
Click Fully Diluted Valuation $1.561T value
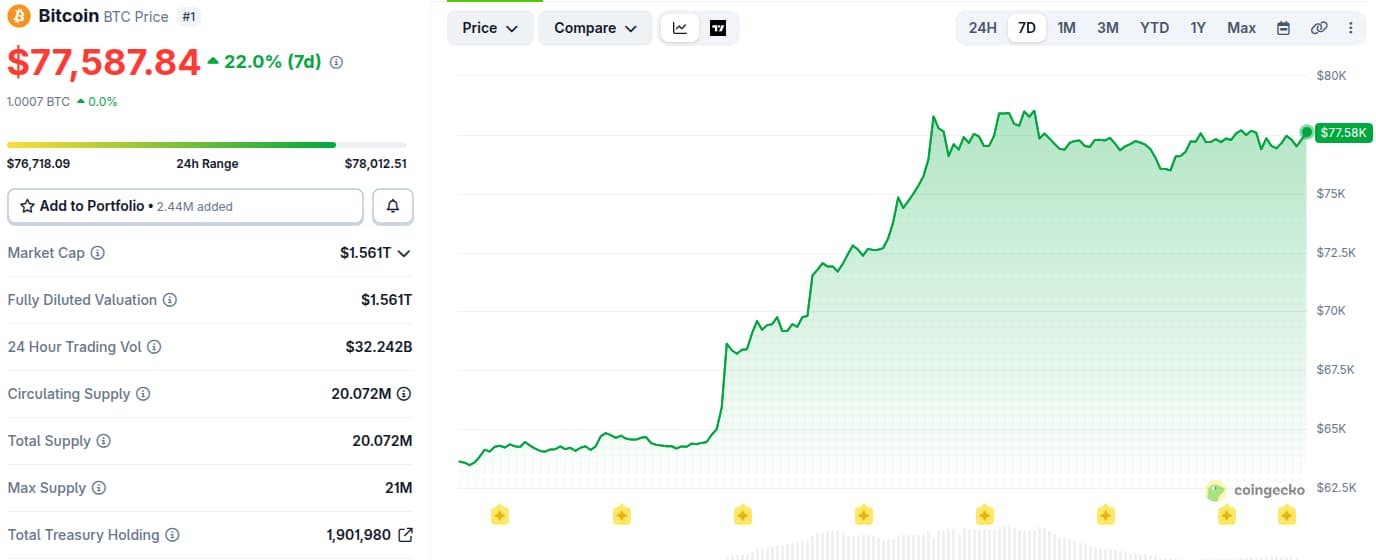[x=386, y=300]
